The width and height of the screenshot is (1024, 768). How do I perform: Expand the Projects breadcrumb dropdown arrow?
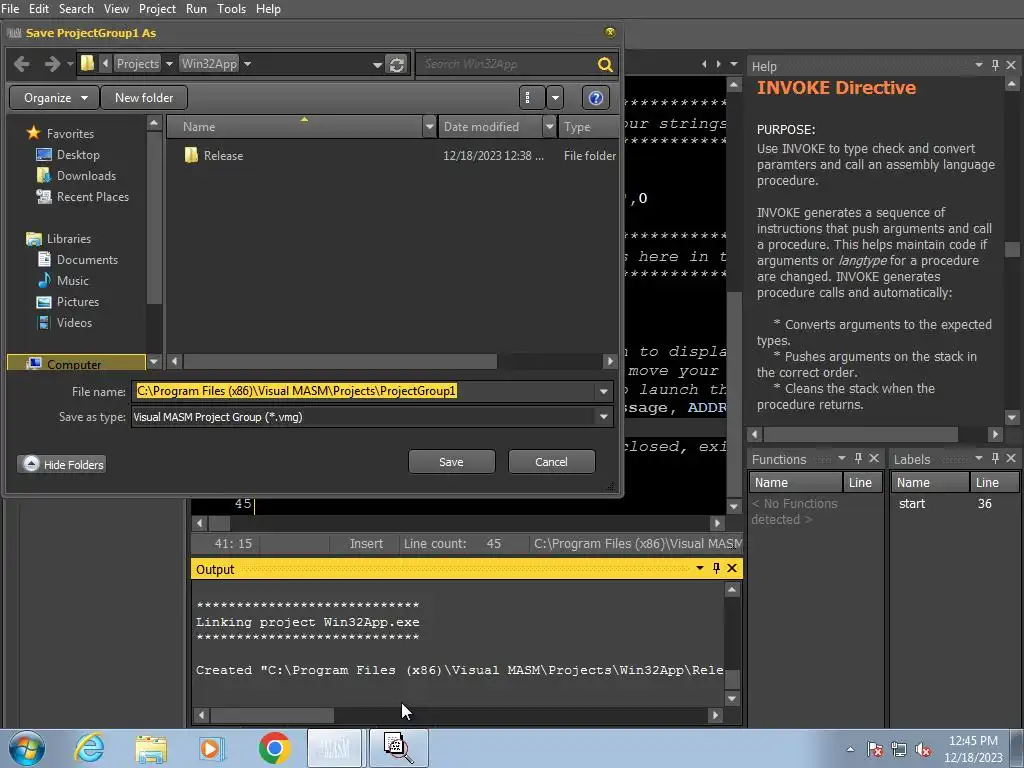[169, 64]
